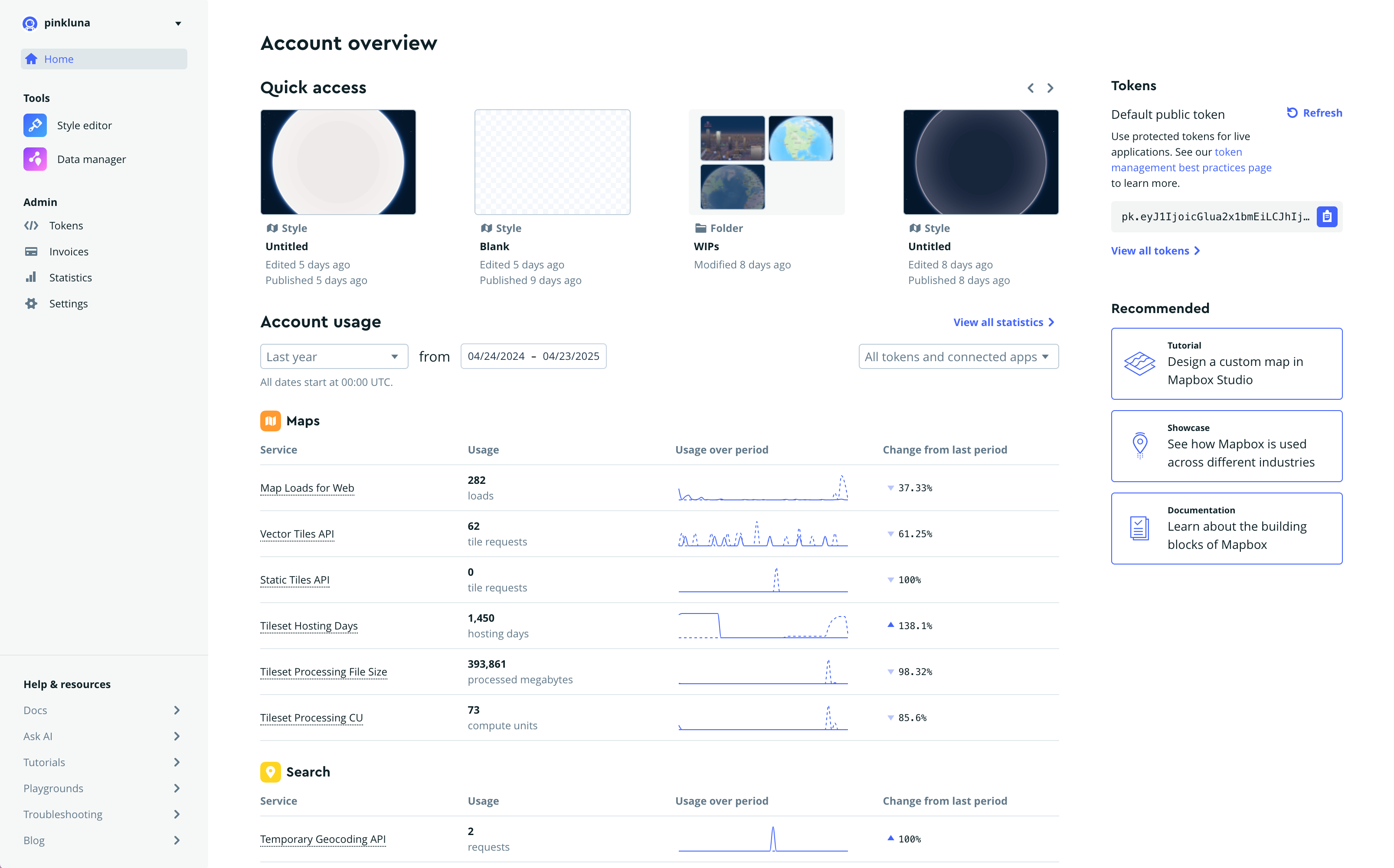Viewport: 1394px width, 868px height.
Task: Open Static Tiles API service link
Action: (295, 580)
